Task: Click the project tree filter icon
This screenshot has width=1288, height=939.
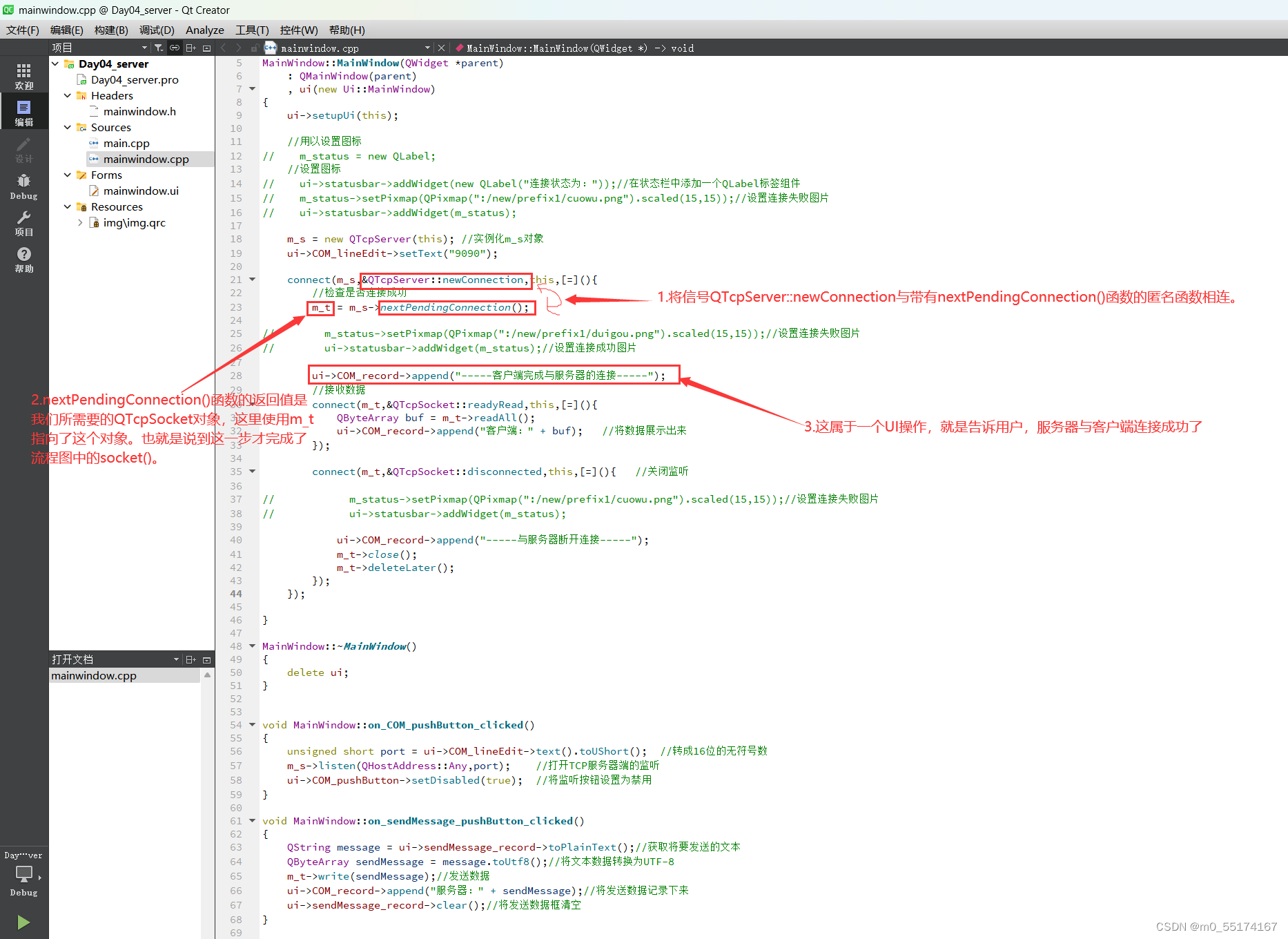Action: pyautogui.click(x=159, y=48)
